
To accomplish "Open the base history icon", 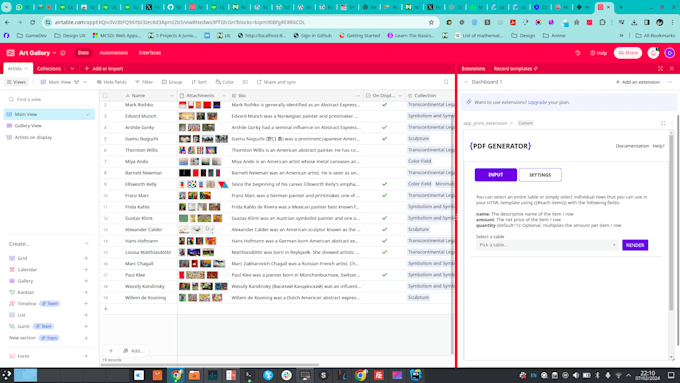I will click(577, 53).
